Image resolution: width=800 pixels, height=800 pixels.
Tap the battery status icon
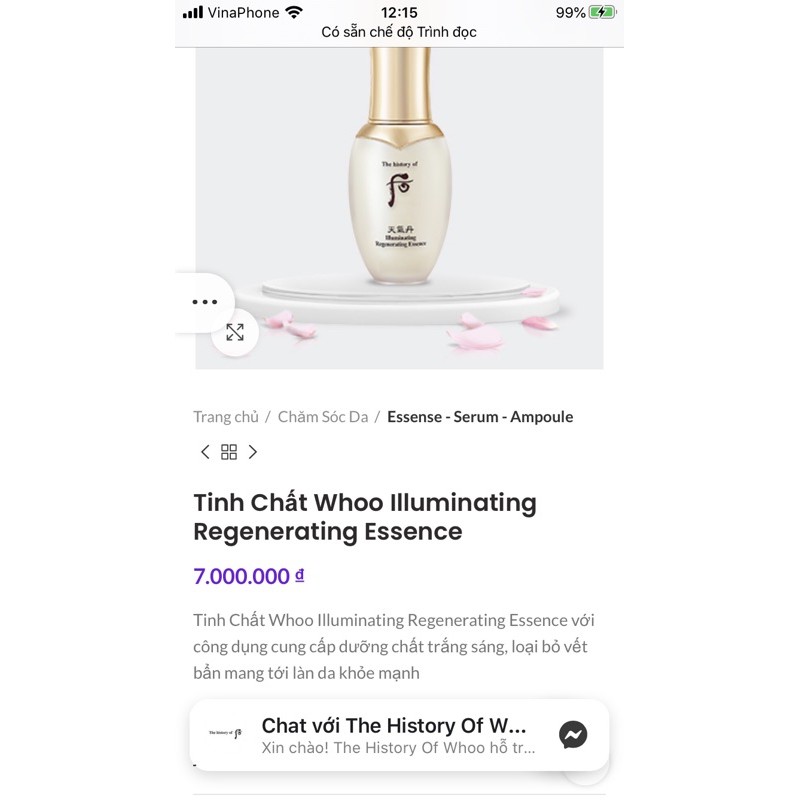pos(603,13)
